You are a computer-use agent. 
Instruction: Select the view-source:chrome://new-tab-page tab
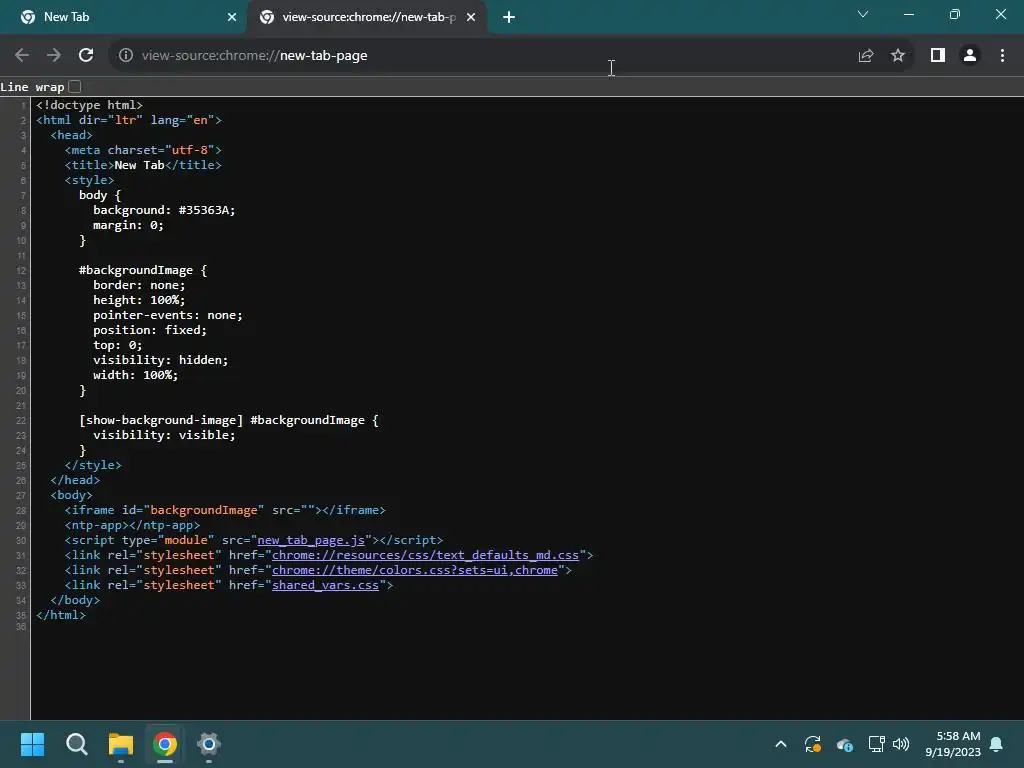point(366,18)
